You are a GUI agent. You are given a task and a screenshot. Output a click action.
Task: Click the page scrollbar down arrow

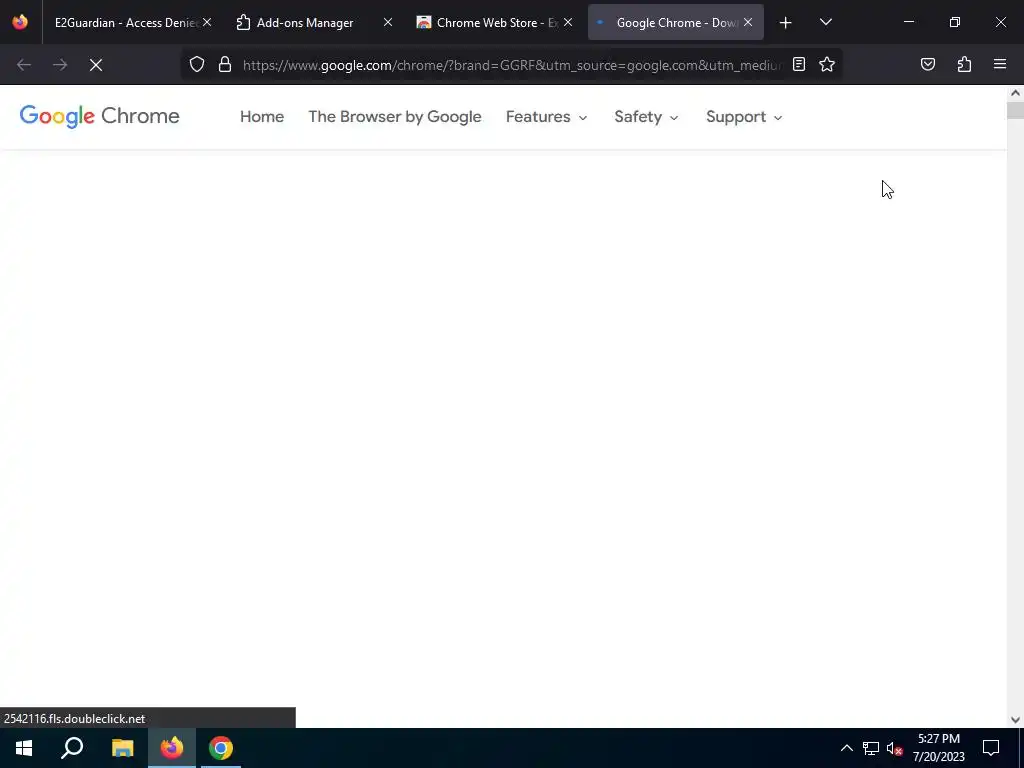(1016, 720)
